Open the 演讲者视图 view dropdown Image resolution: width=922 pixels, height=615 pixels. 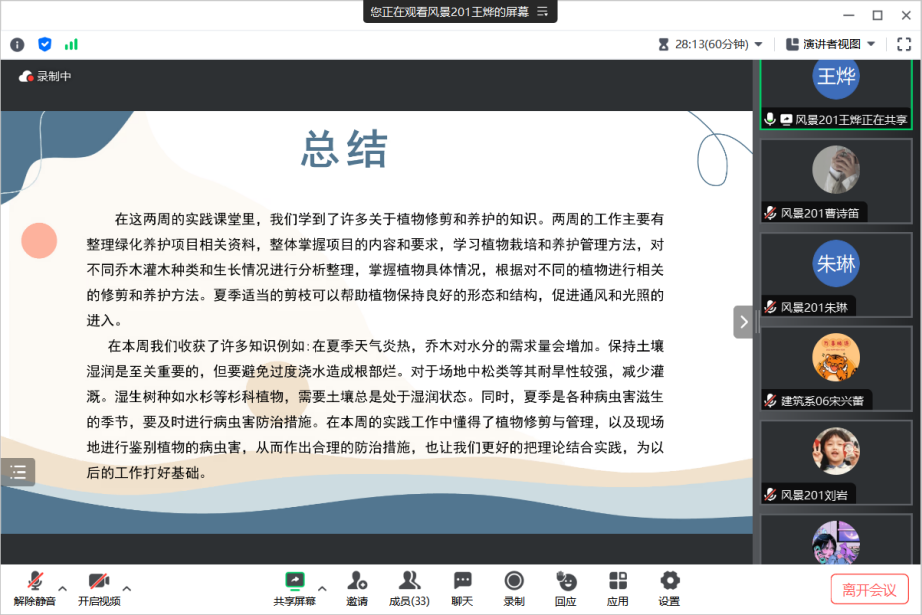tap(830, 44)
